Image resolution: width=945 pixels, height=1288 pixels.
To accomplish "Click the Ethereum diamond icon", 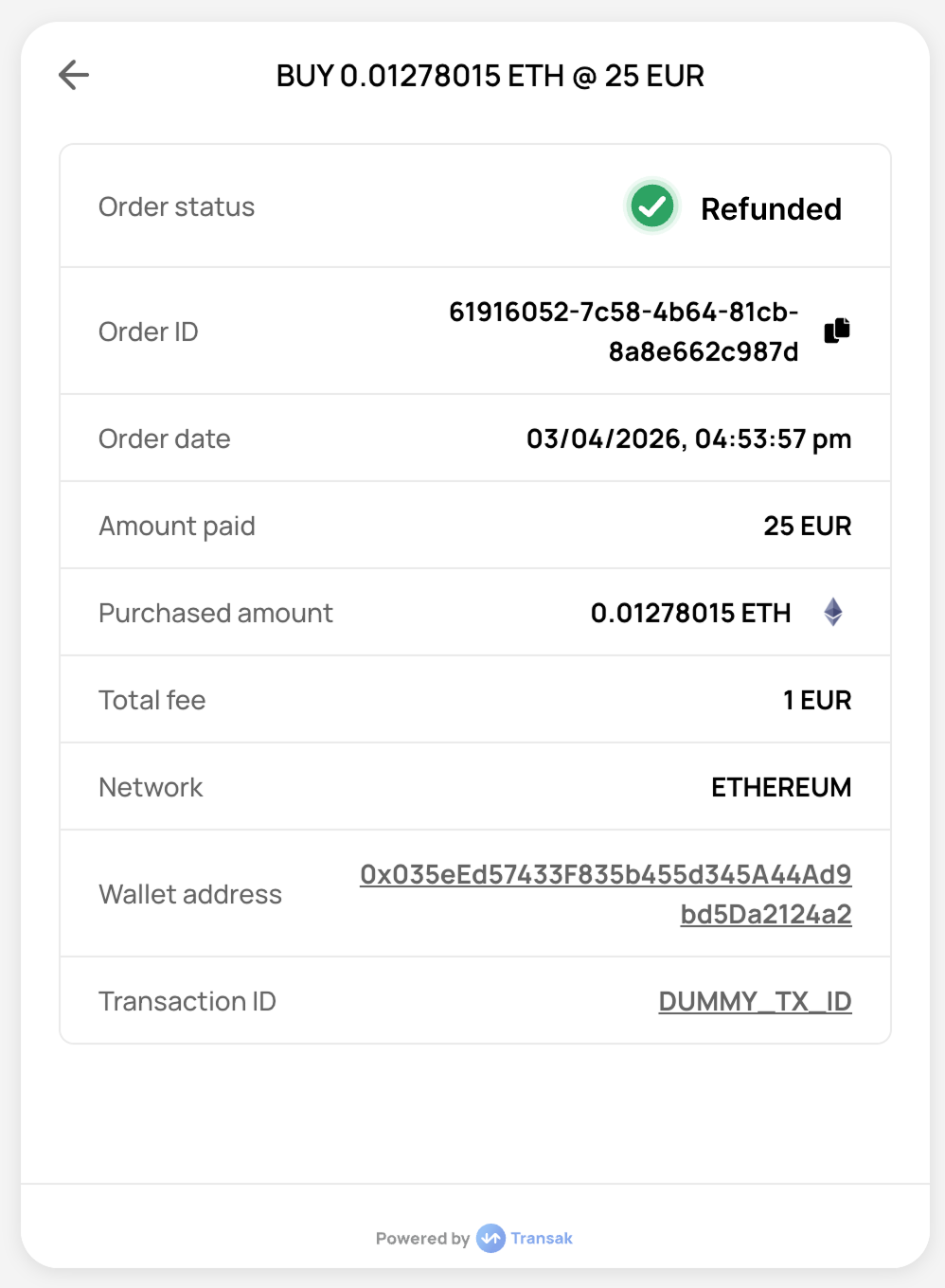I will [x=833, y=612].
